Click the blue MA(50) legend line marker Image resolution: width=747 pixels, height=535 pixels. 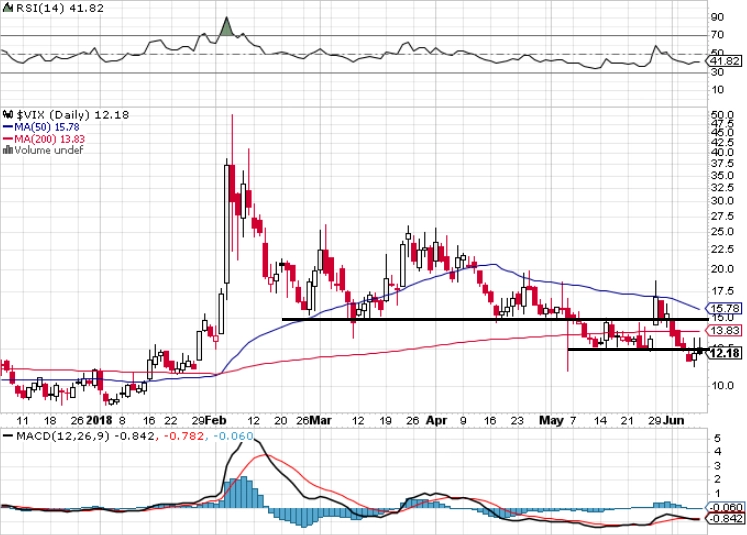(x=8, y=127)
